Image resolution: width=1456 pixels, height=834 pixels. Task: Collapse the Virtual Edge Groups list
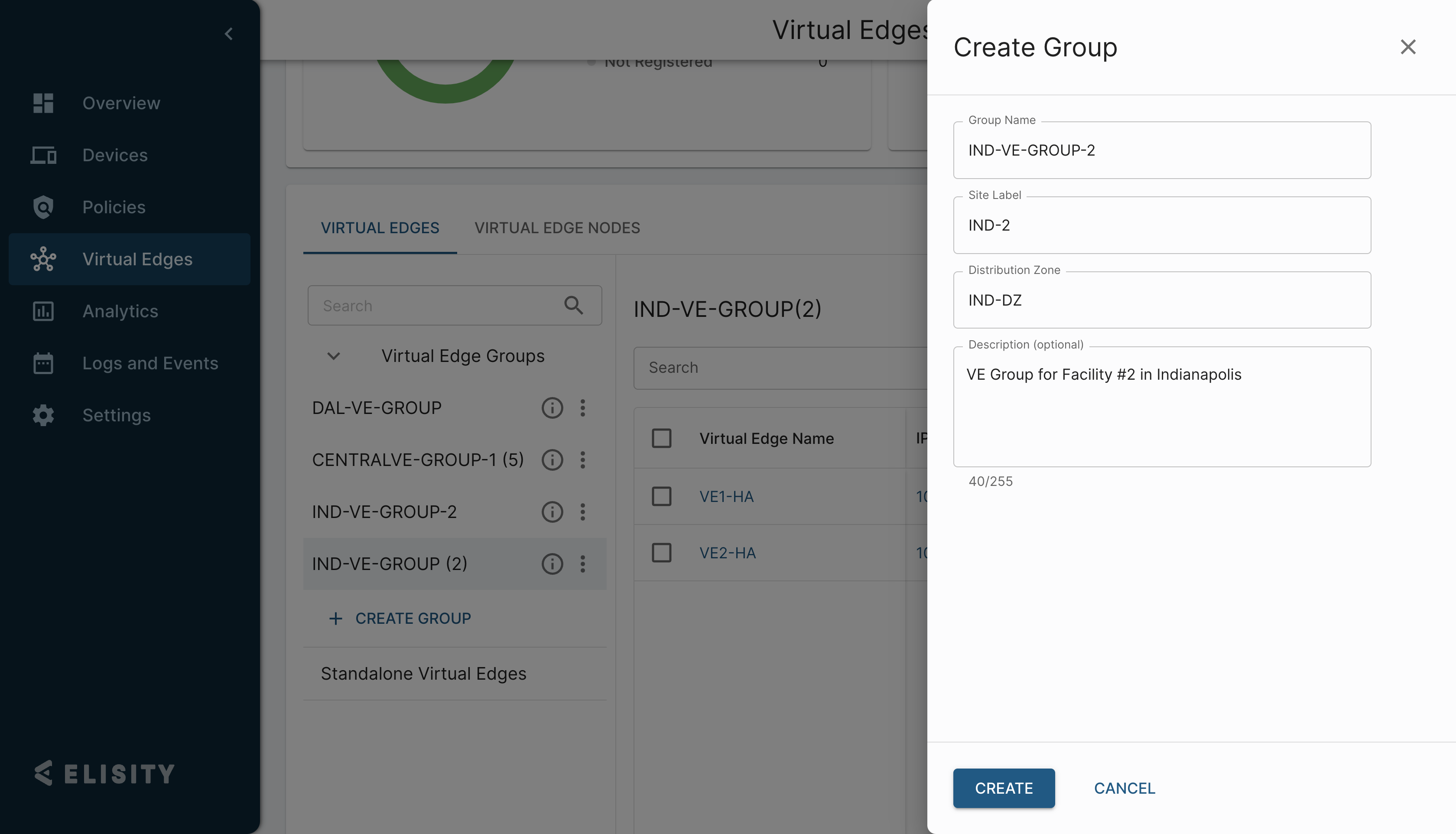tap(333, 356)
